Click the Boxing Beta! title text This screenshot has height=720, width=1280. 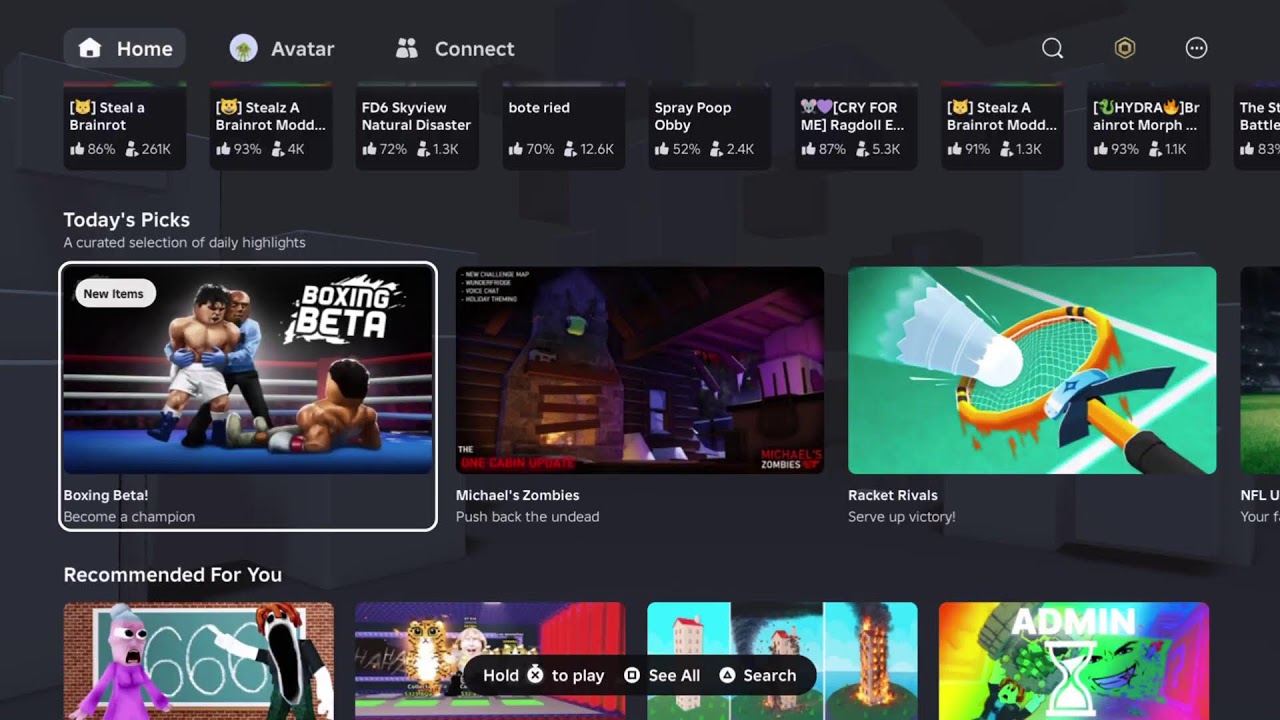(x=106, y=495)
